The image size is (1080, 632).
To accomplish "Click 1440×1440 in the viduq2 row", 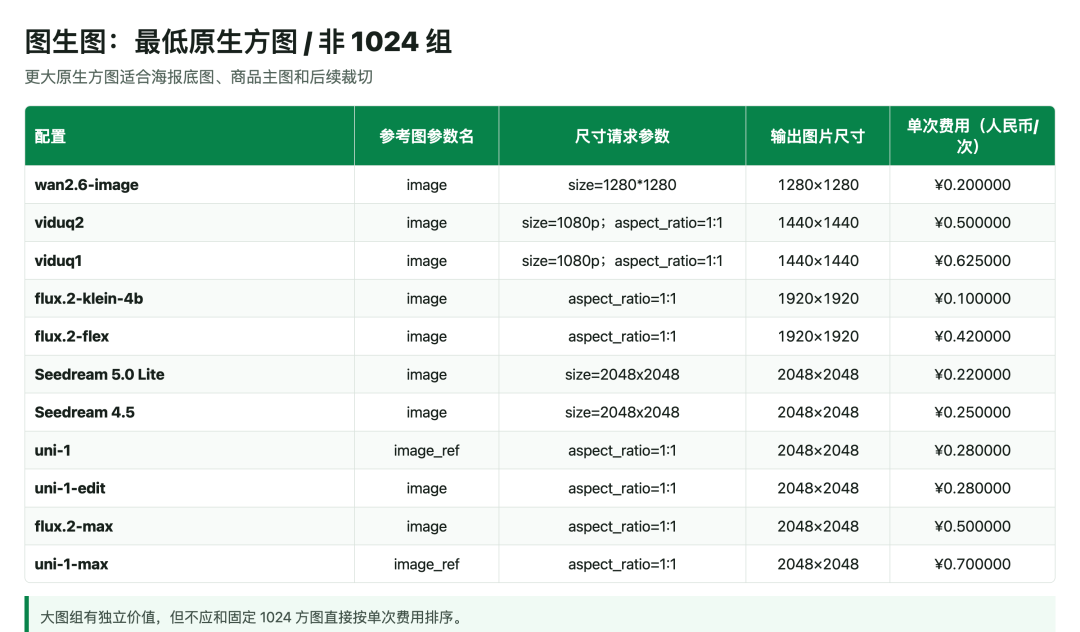I will 818,222.
